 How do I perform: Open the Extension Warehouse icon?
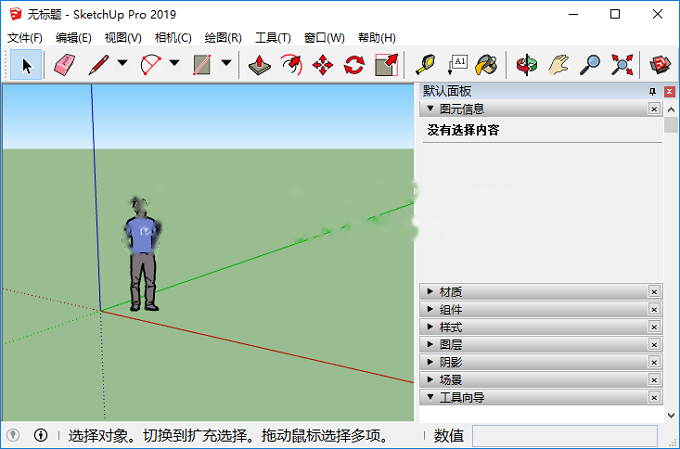point(660,65)
